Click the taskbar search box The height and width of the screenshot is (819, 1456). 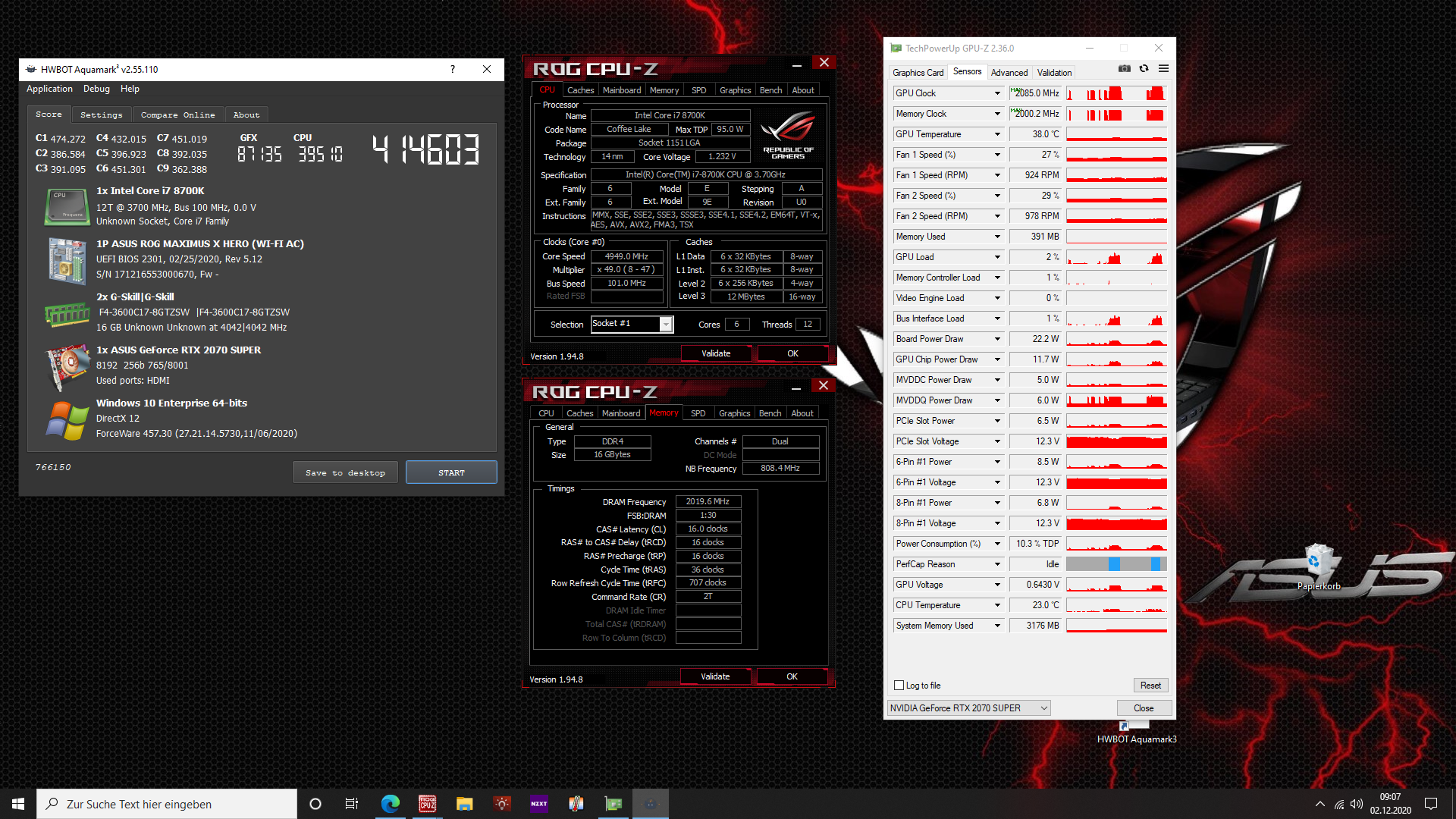[x=167, y=804]
